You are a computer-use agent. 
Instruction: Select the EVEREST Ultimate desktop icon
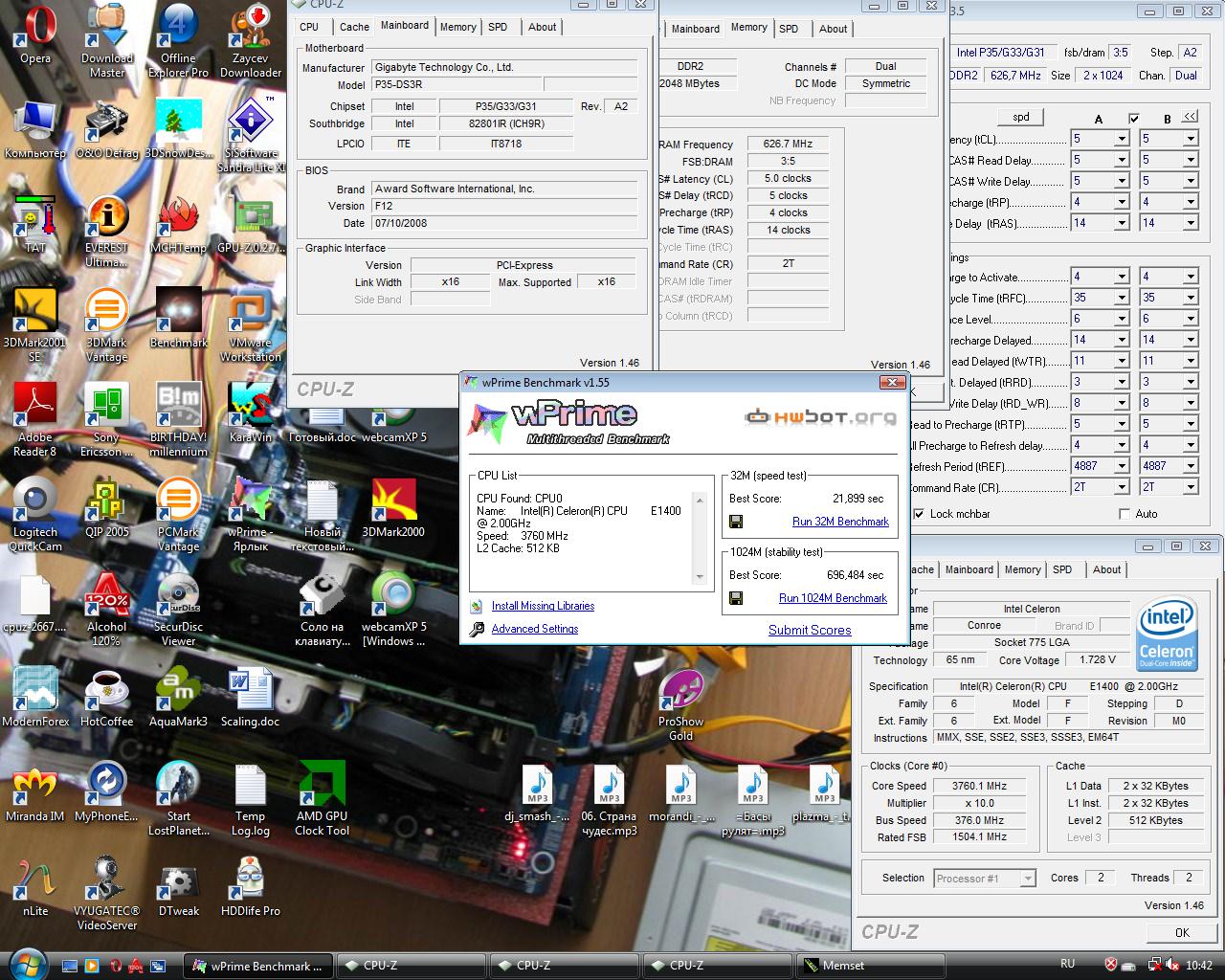pos(107,231)
